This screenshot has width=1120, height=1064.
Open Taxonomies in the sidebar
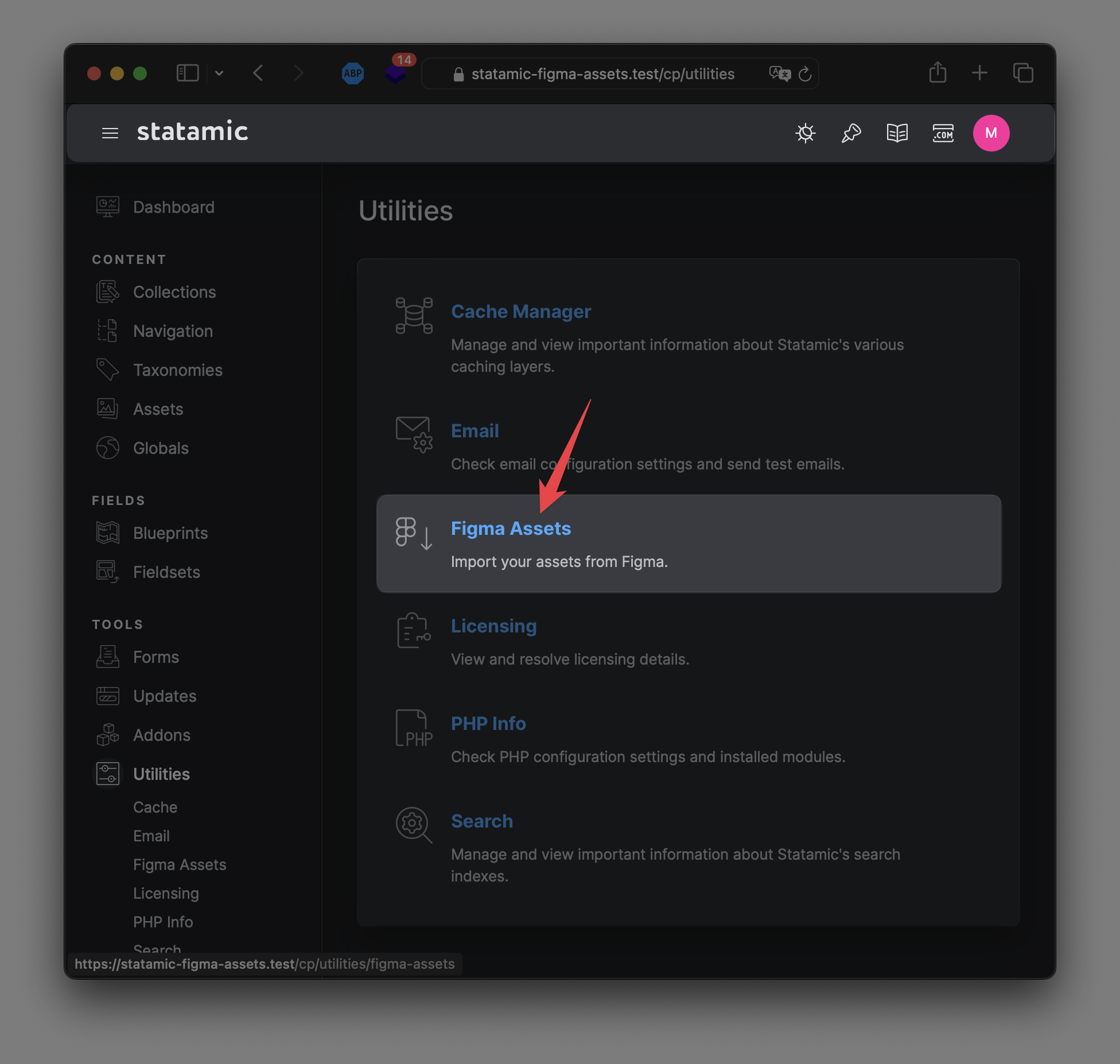(x=178, y=370)
